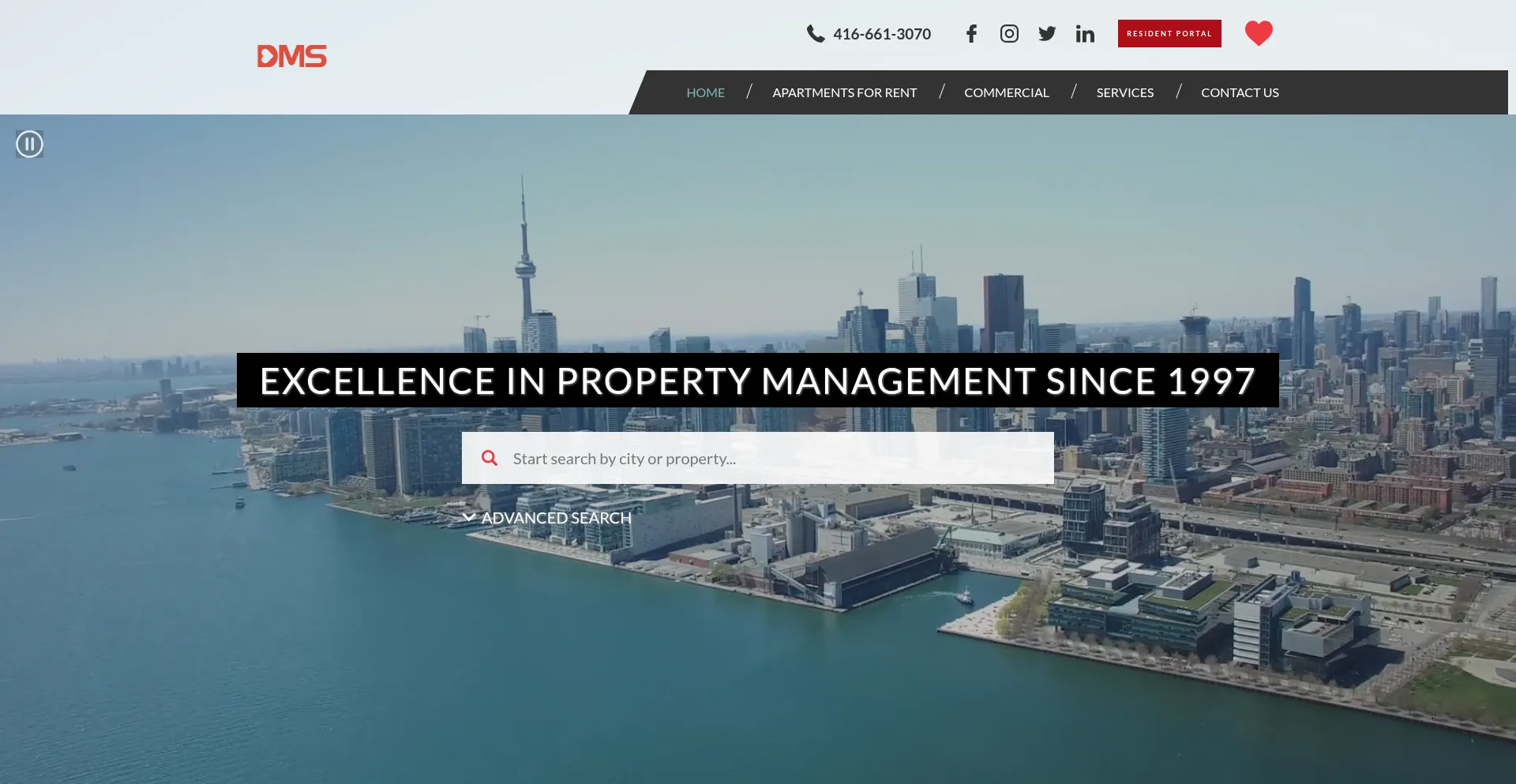Click the chevron beside ADVANCED SEARCH

[x=469, y=517]
